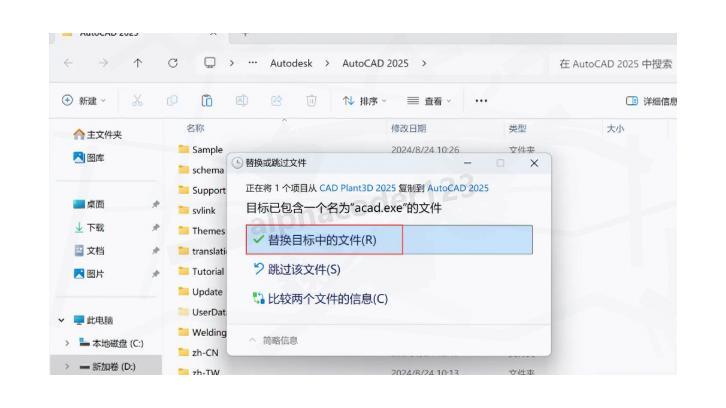This screenshot has height=408, width=726.
Task: Sort by the 类型 column header
Action: pos(517,128)
